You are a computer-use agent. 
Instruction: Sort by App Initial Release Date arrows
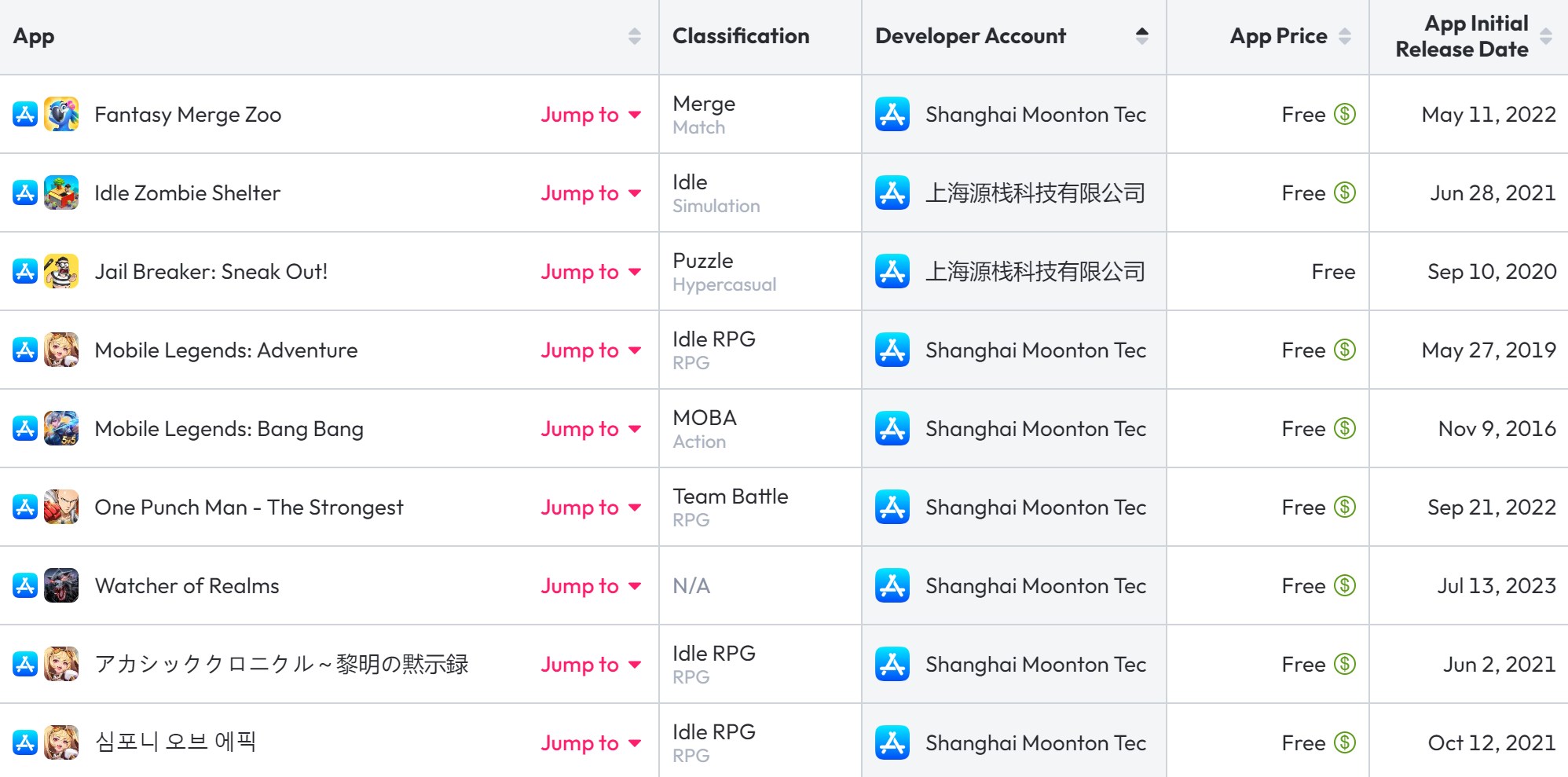tap(1546, 36)
